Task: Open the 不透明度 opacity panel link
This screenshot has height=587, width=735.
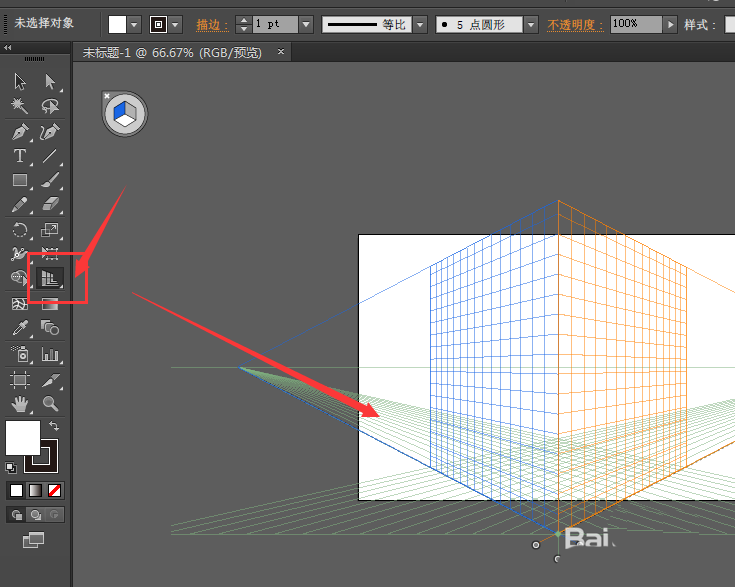Action: (x=575, y=24)
